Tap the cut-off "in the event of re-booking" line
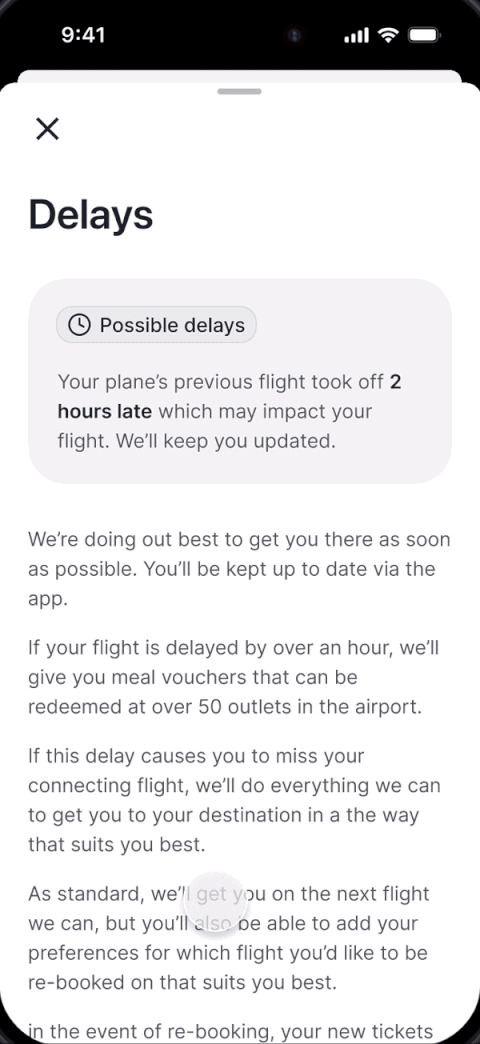480x1044 pixels. coord(230,1032)
